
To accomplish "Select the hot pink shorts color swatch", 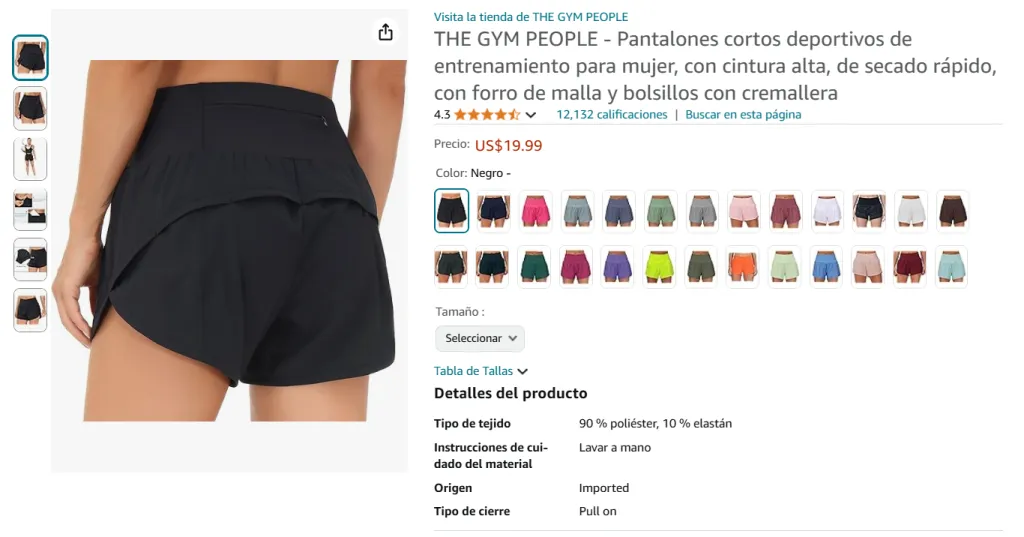I will pyautogui.click(x=536, y=211).
